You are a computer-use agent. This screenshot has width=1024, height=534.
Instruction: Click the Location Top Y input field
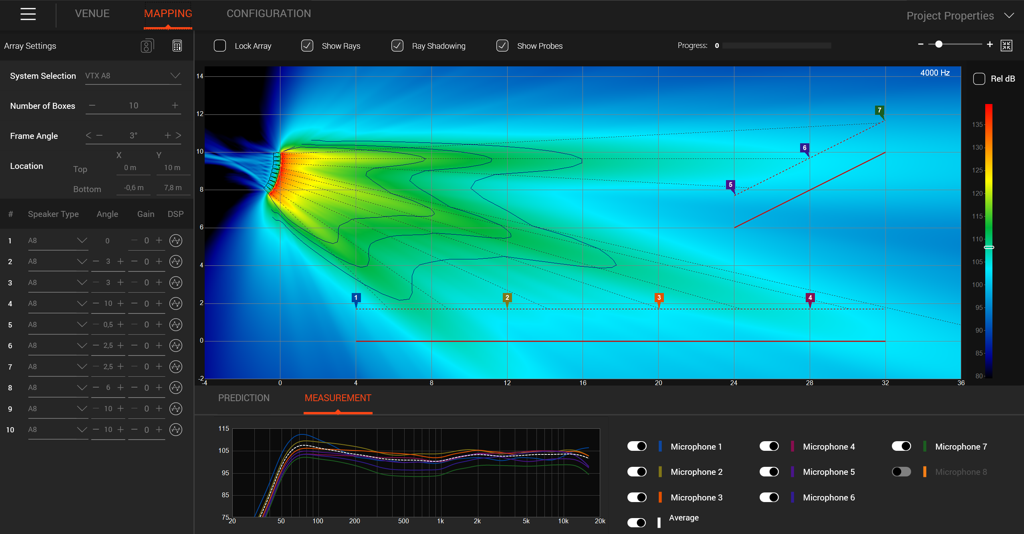tap(172, 168)
